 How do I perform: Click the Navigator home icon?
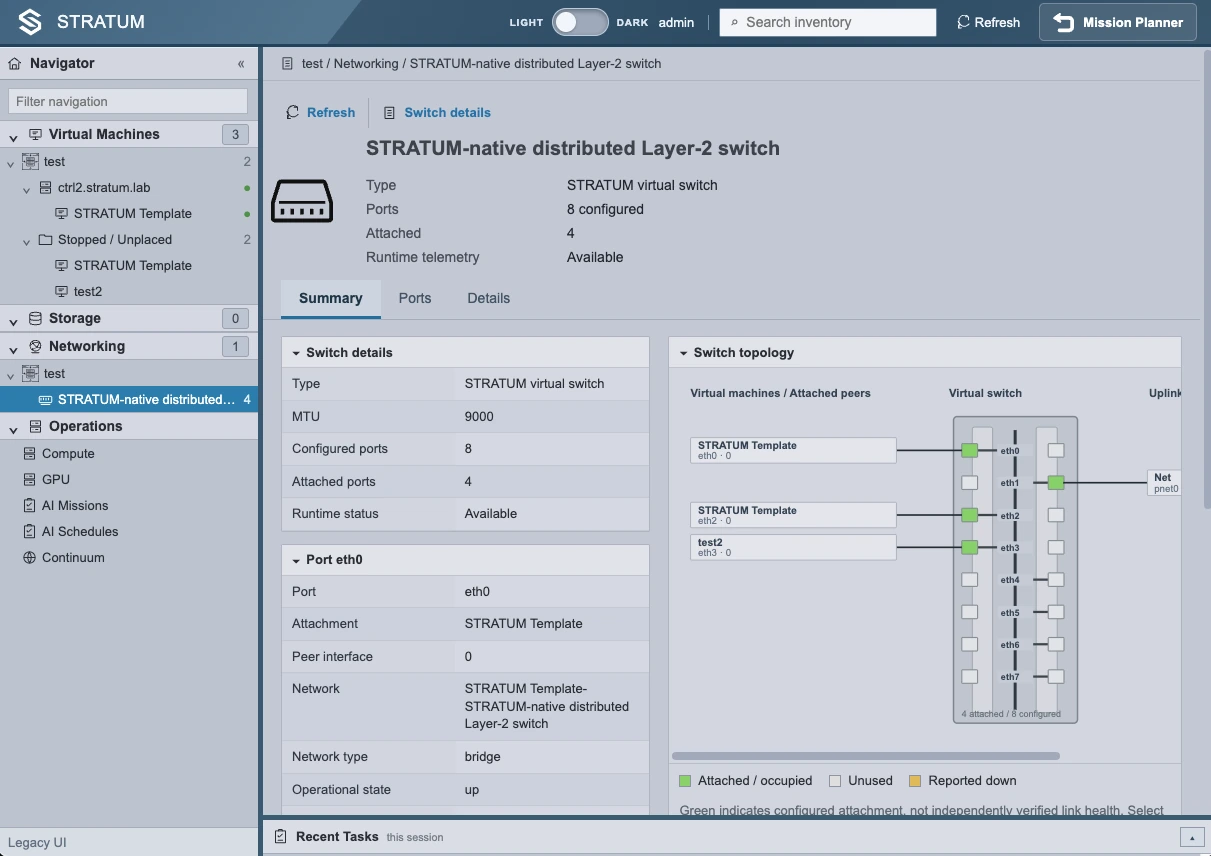(15, 63)
